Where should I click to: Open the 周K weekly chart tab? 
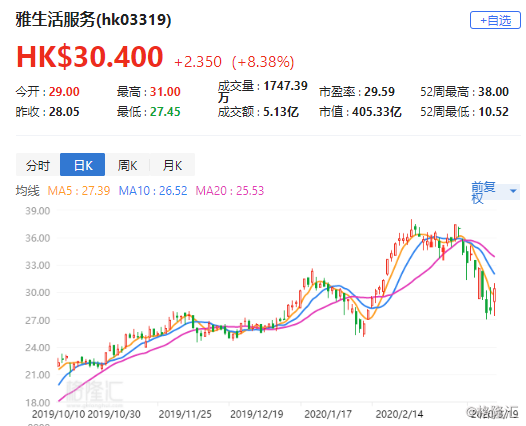[127, 165]
